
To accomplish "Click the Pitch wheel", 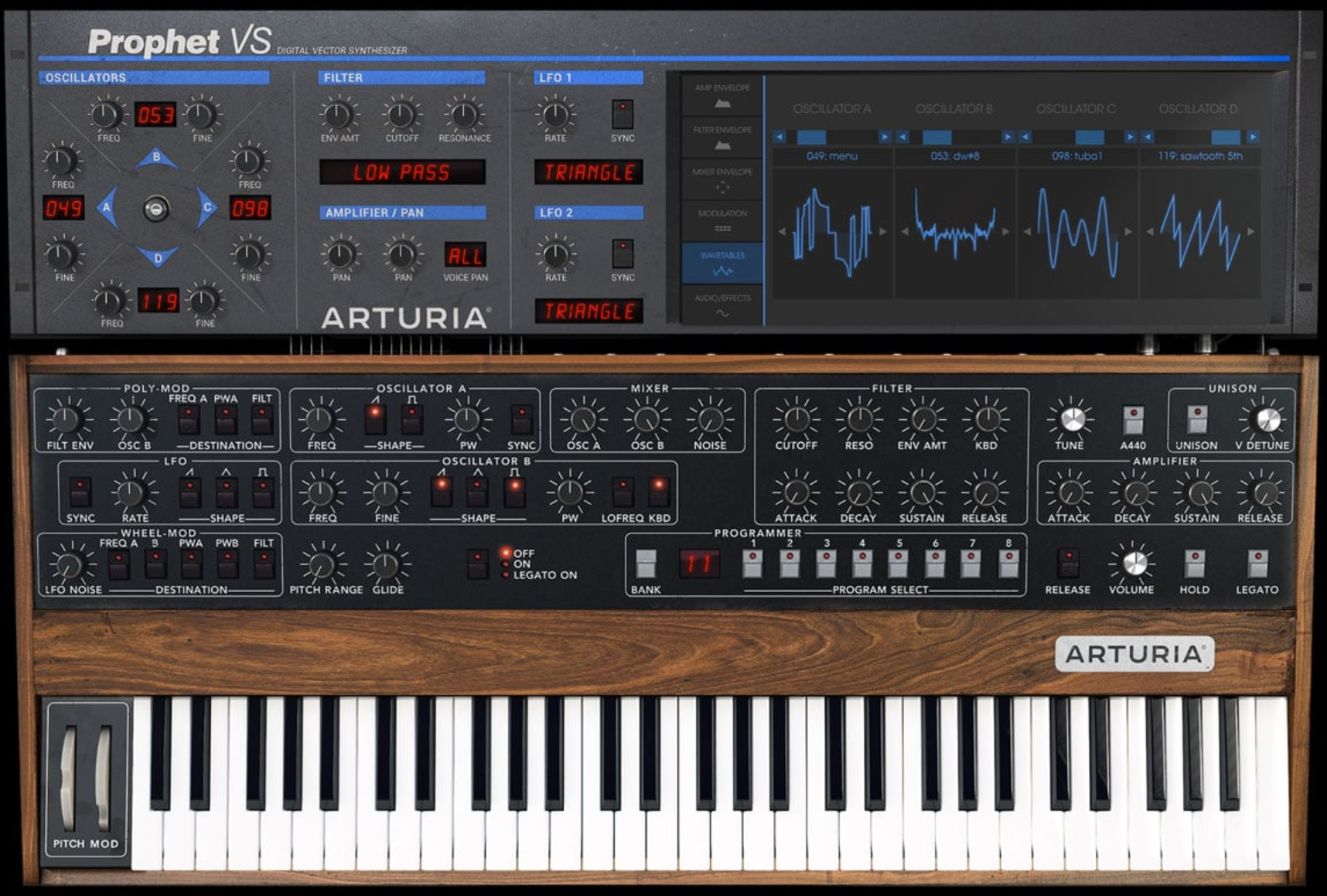I will click(x=69, y=778).
